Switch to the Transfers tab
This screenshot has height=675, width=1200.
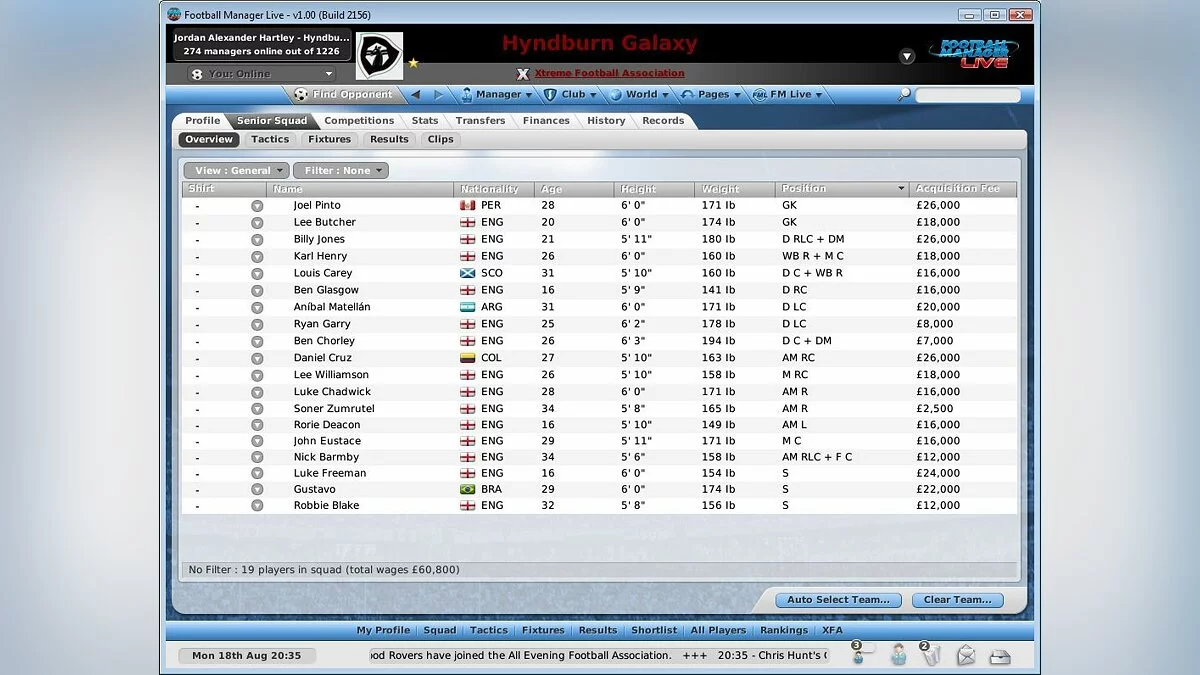pyautogui.click(x=480, y=121)
